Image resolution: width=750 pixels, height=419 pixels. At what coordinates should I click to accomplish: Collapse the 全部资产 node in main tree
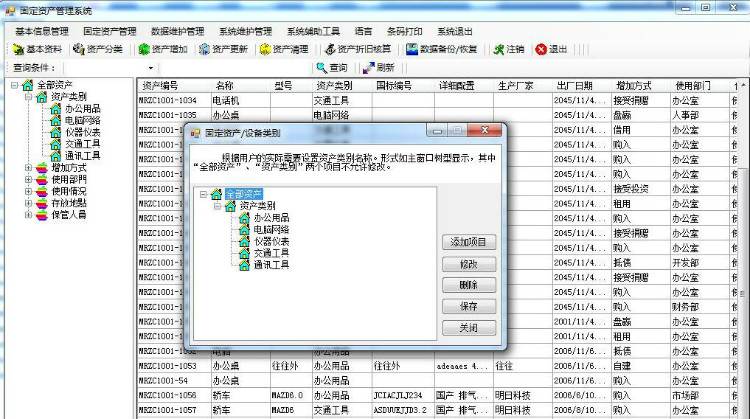(14, 86)
